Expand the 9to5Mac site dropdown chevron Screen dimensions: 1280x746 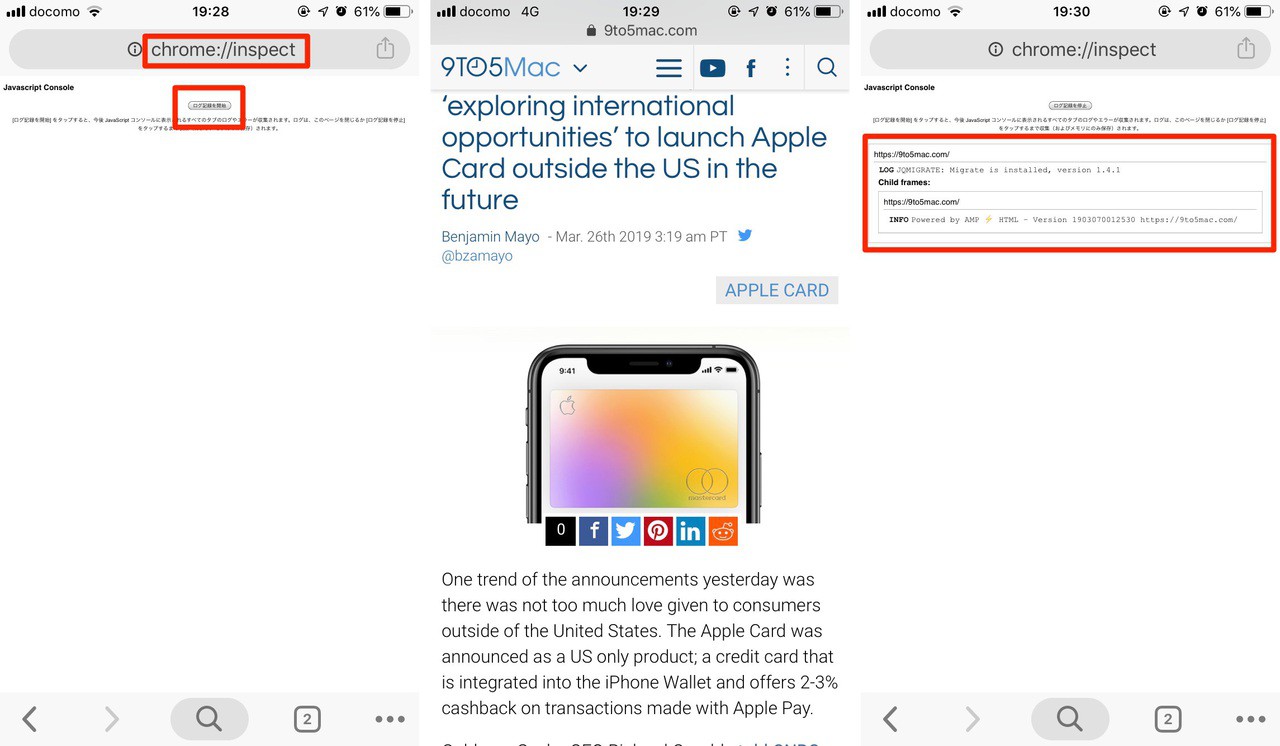click(580, 69)
